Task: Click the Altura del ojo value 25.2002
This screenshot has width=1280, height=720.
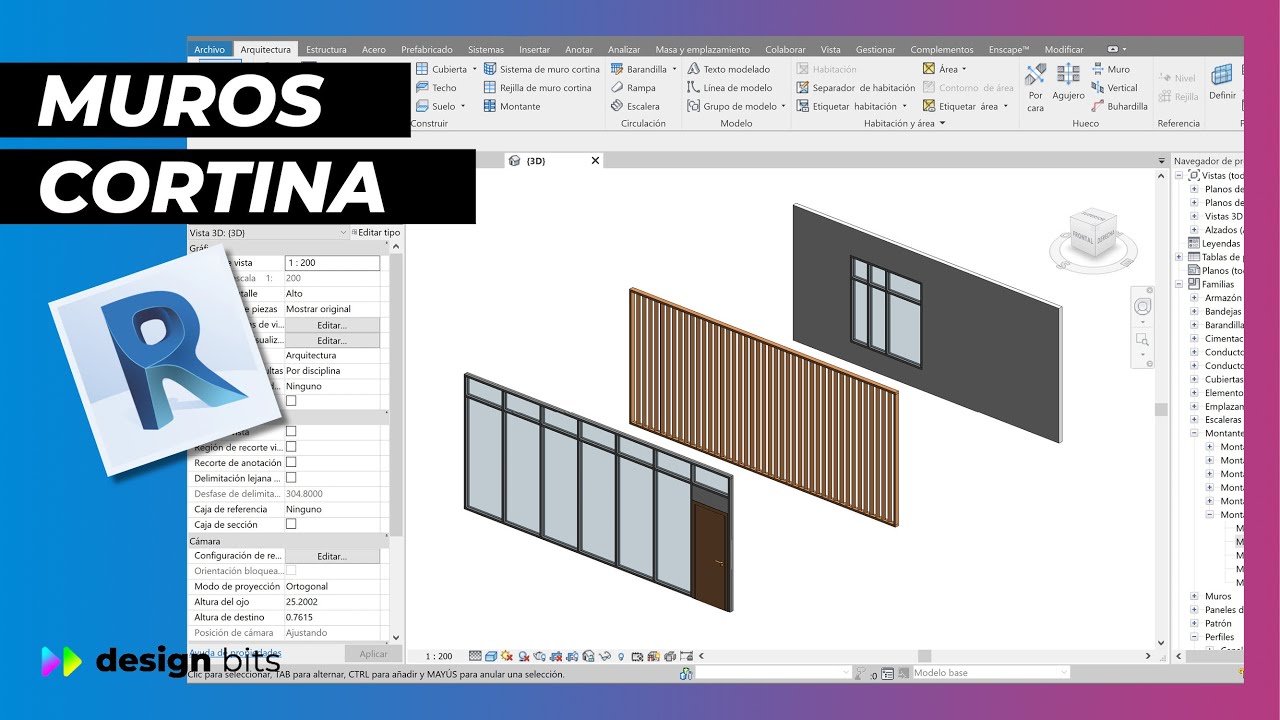Action: coord(332,602)
